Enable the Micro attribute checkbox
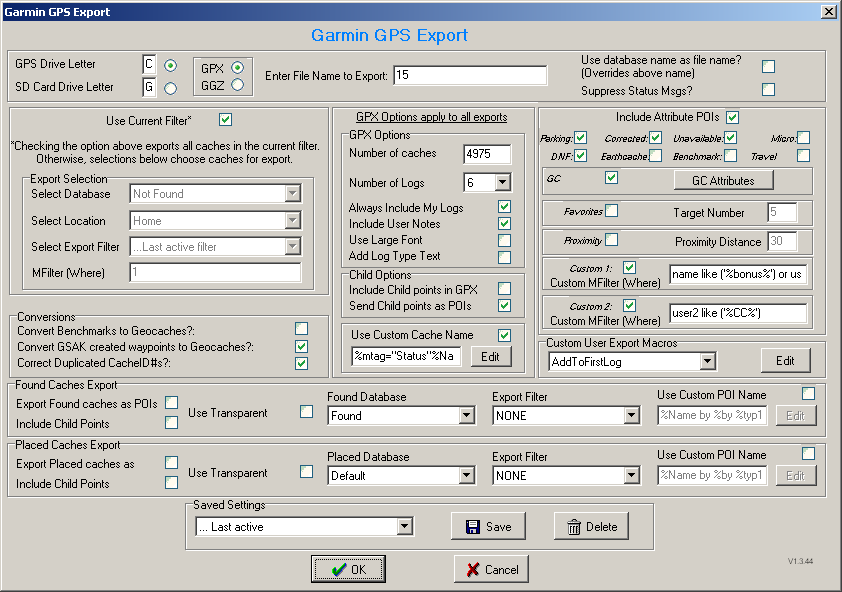The width and height of the screenshot is (842, 592). pos(803,138)
